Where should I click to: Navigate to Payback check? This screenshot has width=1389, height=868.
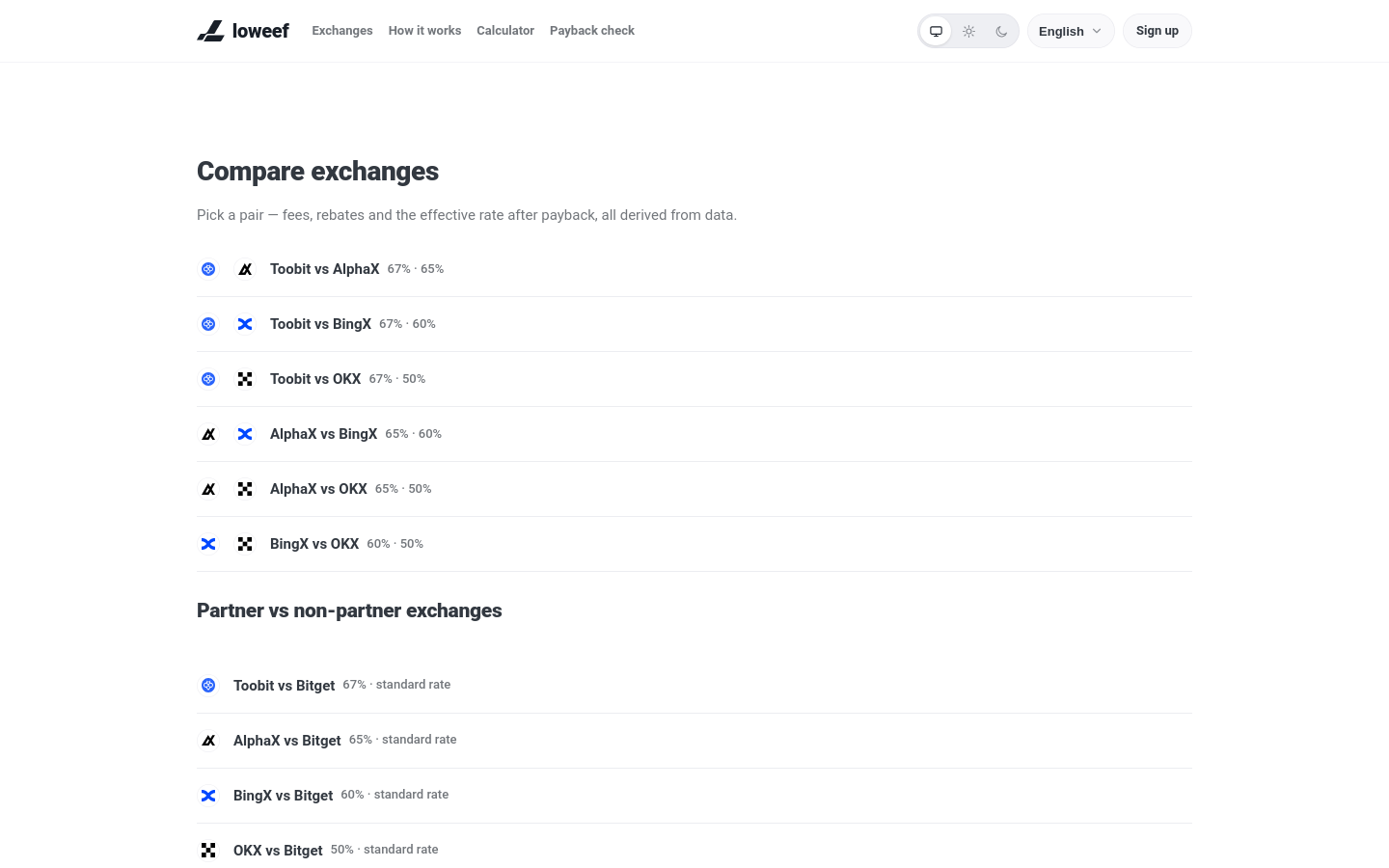pyautogui.click(x=592, y=31)
